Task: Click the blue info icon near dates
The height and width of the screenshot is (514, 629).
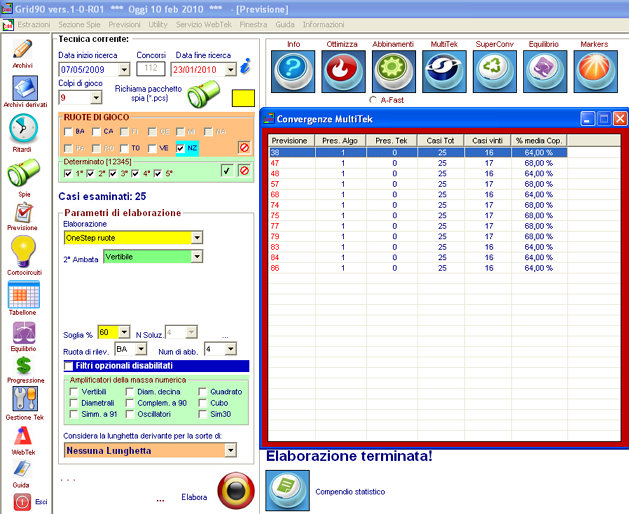Action: click(246, 66)
